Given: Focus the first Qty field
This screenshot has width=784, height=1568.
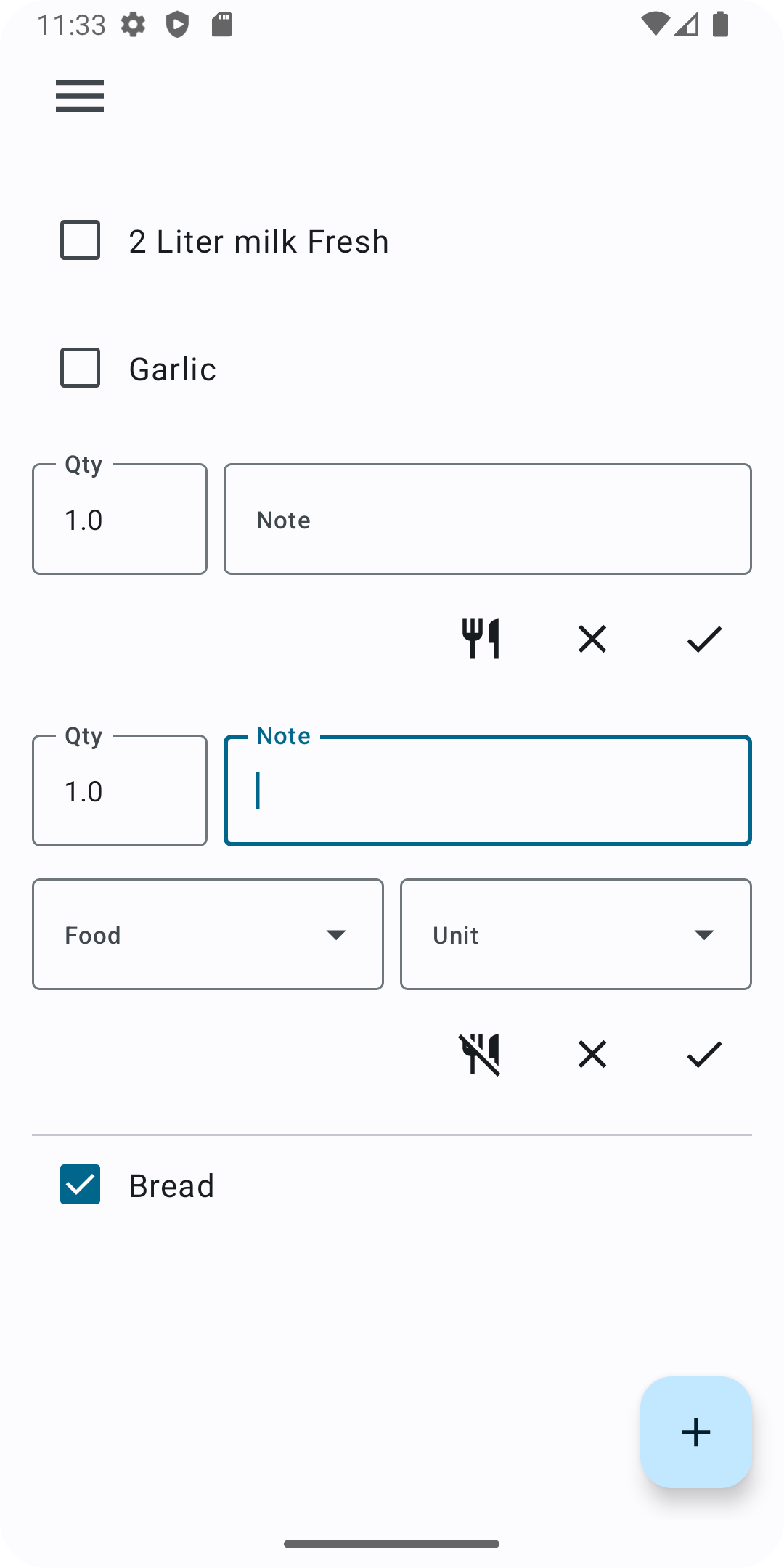Looking at the screenshot, I should pyautogui.click(x=120, y=520).
